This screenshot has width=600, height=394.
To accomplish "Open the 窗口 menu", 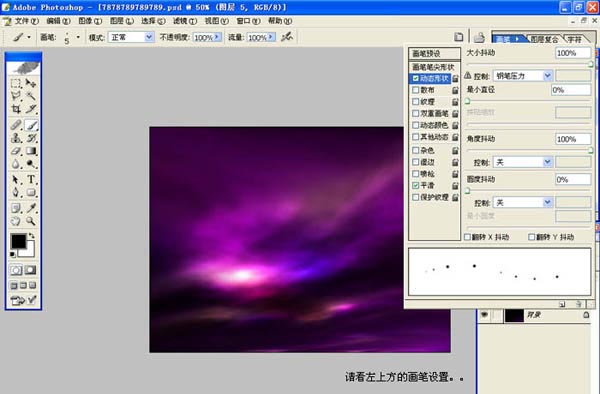I will coord(248,21).
